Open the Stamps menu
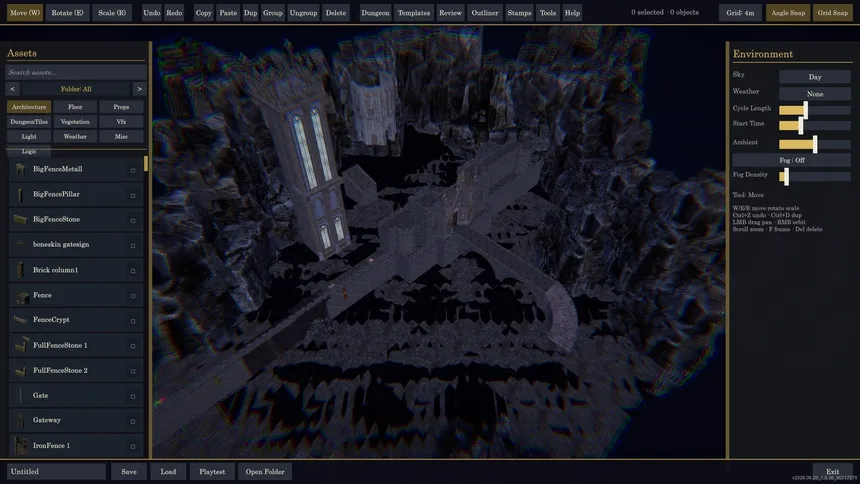 click(x=519, y=13)
